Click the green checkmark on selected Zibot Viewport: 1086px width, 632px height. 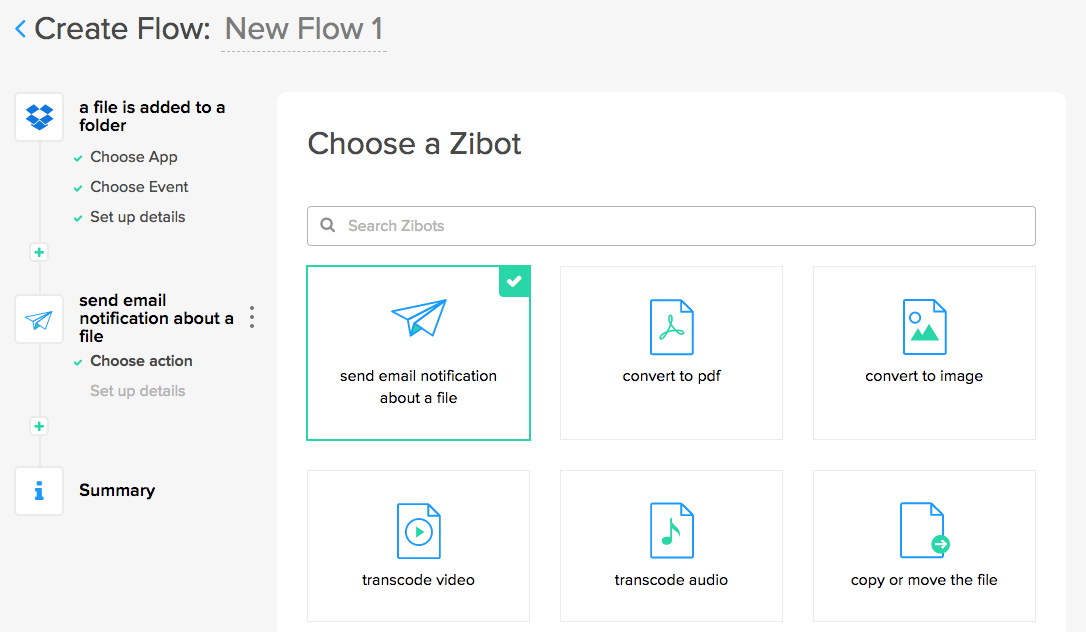click(x=515, y=281)
